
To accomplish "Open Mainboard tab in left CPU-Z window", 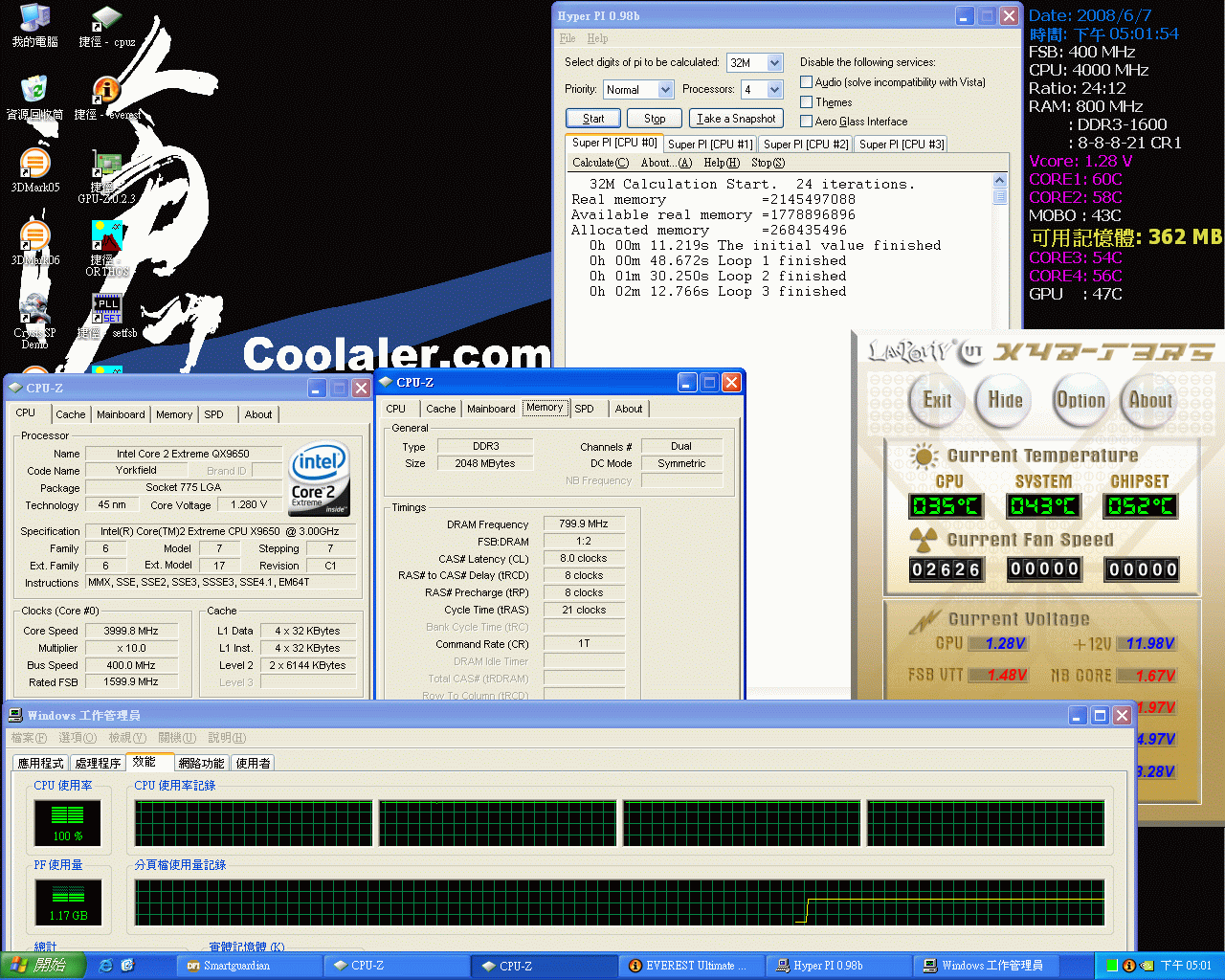I will point(121,414).
